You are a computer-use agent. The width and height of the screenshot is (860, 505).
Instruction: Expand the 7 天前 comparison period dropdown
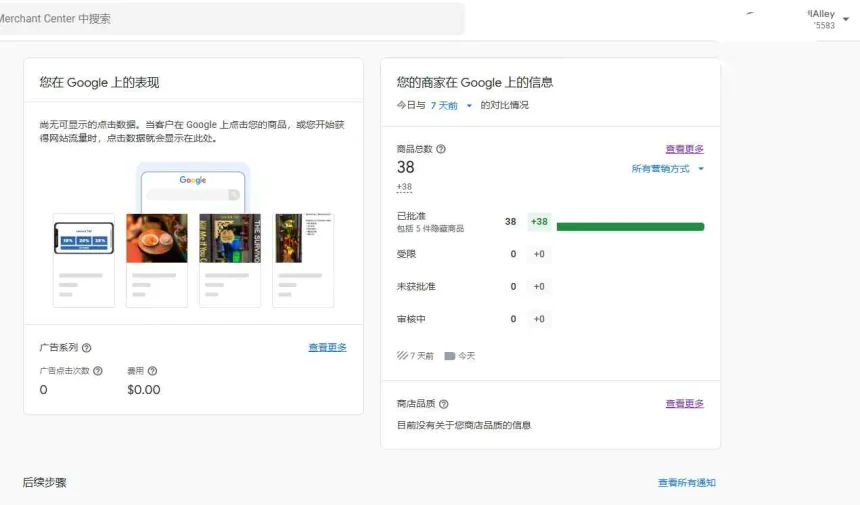tap(469, 106)
